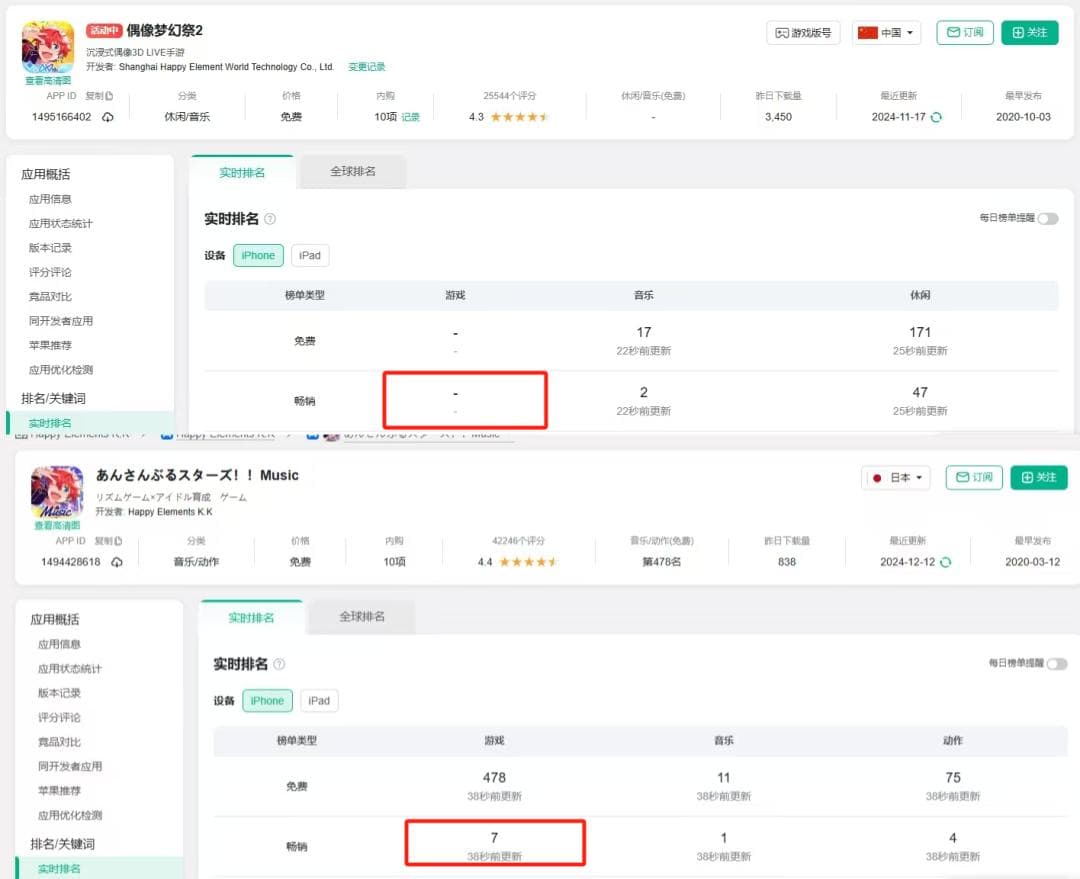Refresh the 2024-11-17 latest update date
Image resolution: width=1080 pixels, height=879 pixels.
(936, 117)
